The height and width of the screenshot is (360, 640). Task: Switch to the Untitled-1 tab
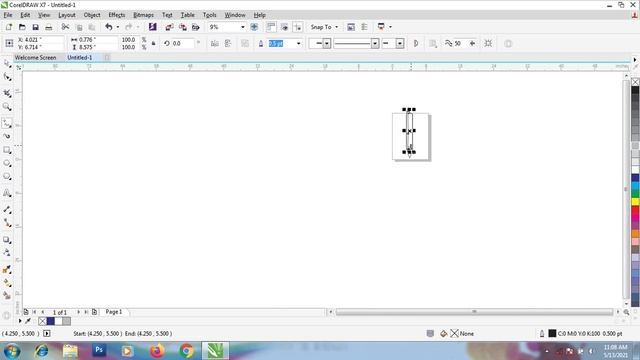pyautogui.click(x=80, y=58)
